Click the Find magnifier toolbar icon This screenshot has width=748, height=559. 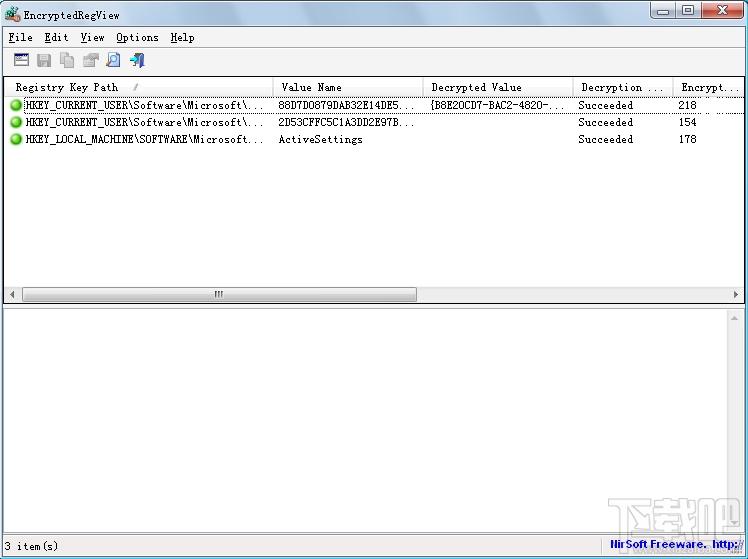click(x=114, y=60)
